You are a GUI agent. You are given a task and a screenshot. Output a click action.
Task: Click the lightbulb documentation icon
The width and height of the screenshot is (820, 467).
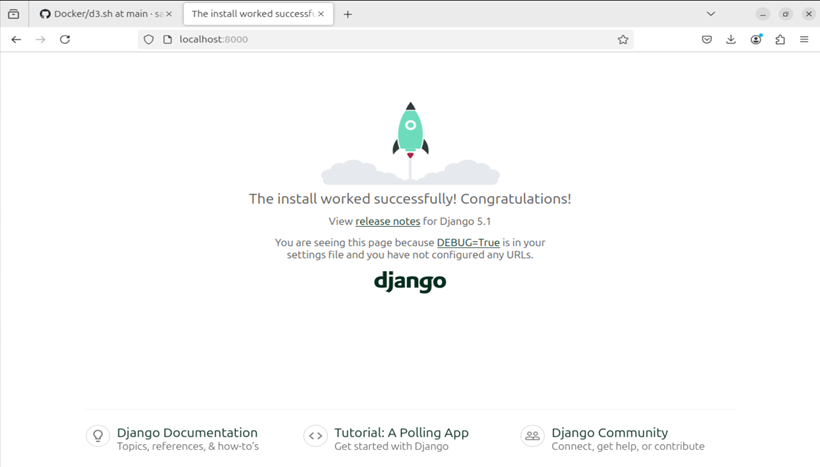98,436
